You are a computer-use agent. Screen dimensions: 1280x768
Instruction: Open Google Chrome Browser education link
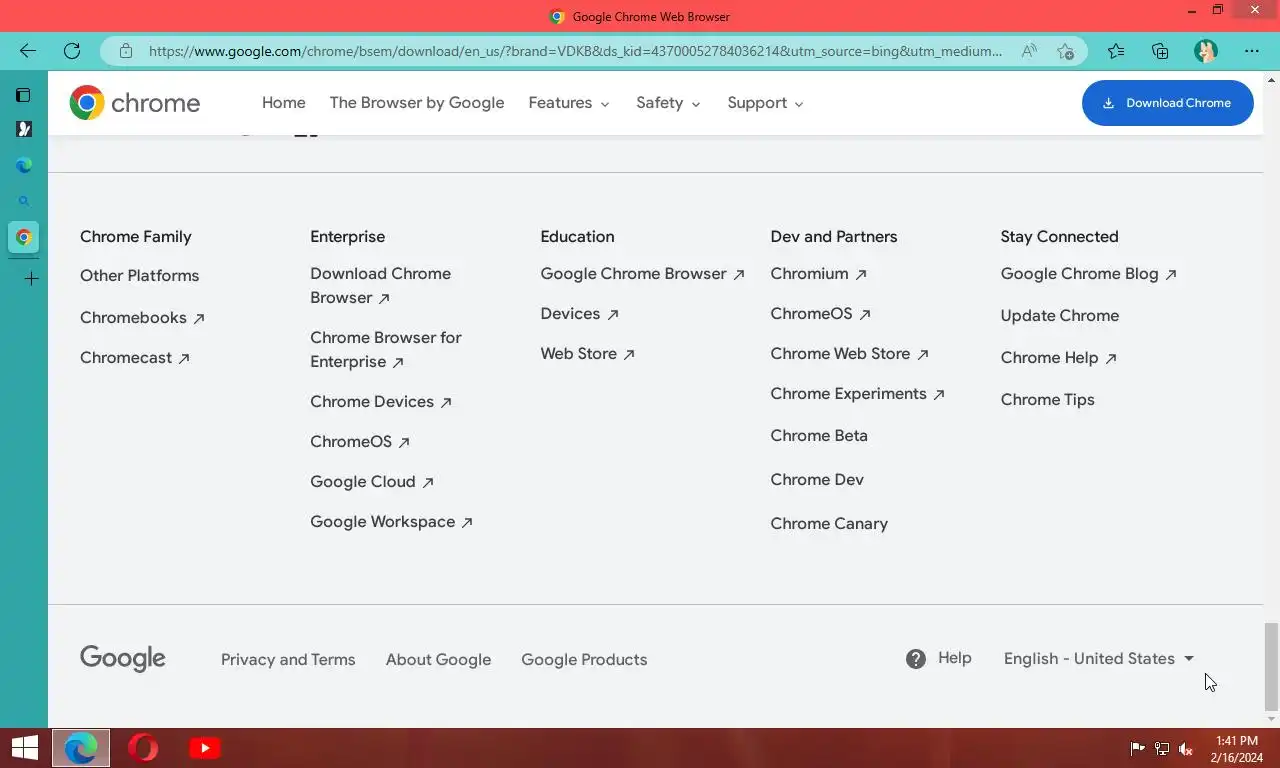coord(642,274)
